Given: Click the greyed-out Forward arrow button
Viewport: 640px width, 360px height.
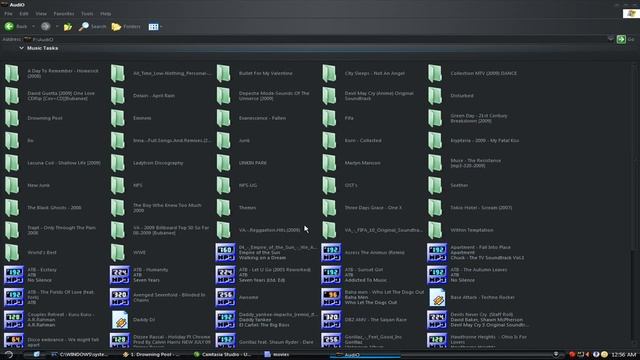Looking at the screenshot, I should click(x=45, y=27).
